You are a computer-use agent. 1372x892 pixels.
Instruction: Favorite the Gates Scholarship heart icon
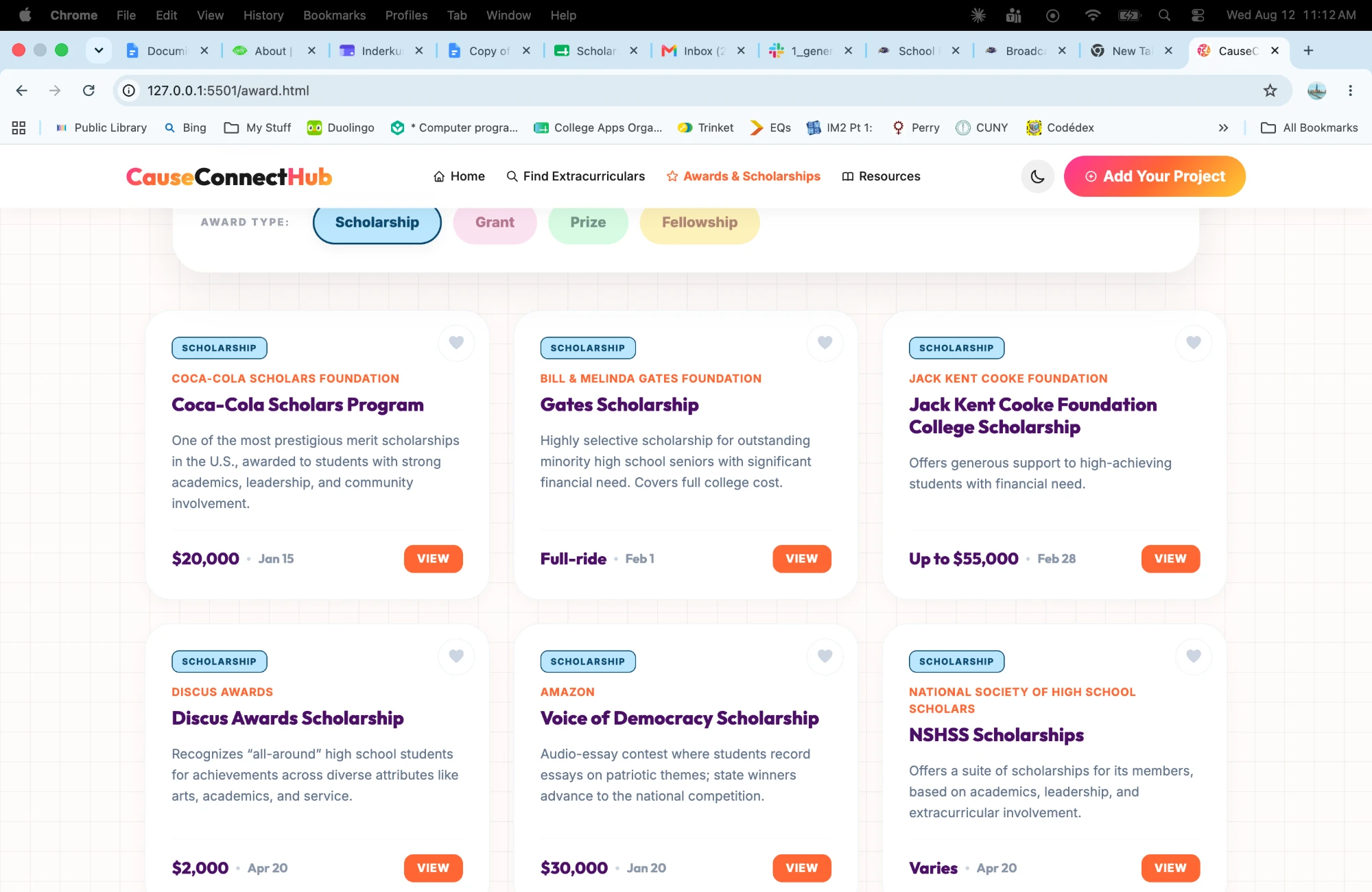(825, 342)
